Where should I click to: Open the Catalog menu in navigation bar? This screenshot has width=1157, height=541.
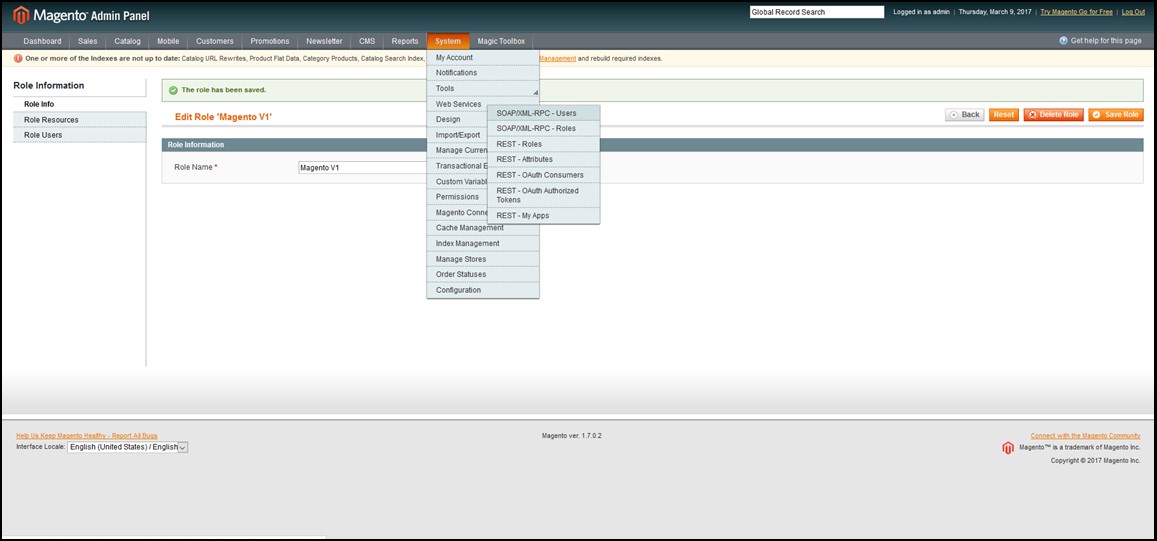[x=127, y=41]
